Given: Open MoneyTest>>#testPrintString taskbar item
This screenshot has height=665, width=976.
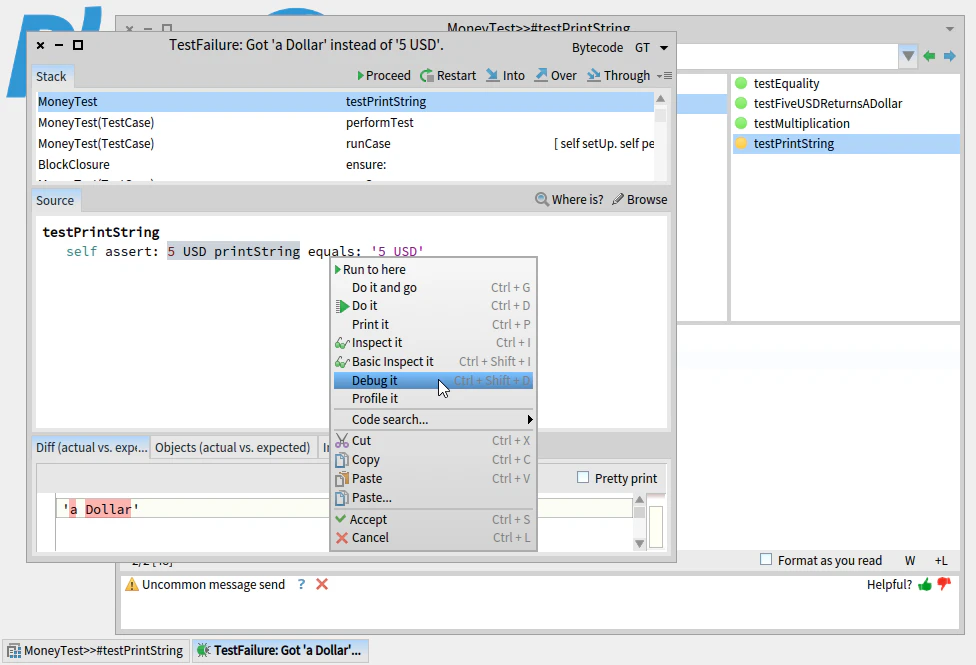Looking at the screenshot, I should pos(96,651).
